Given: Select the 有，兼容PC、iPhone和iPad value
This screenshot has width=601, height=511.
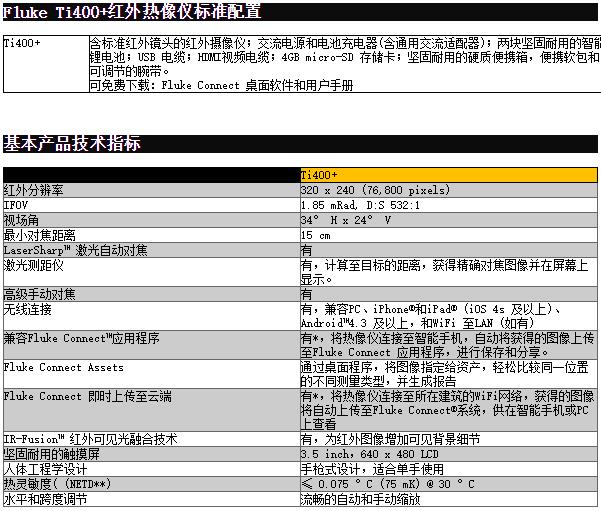Looking at the screenshot, I should click(430, 316).
